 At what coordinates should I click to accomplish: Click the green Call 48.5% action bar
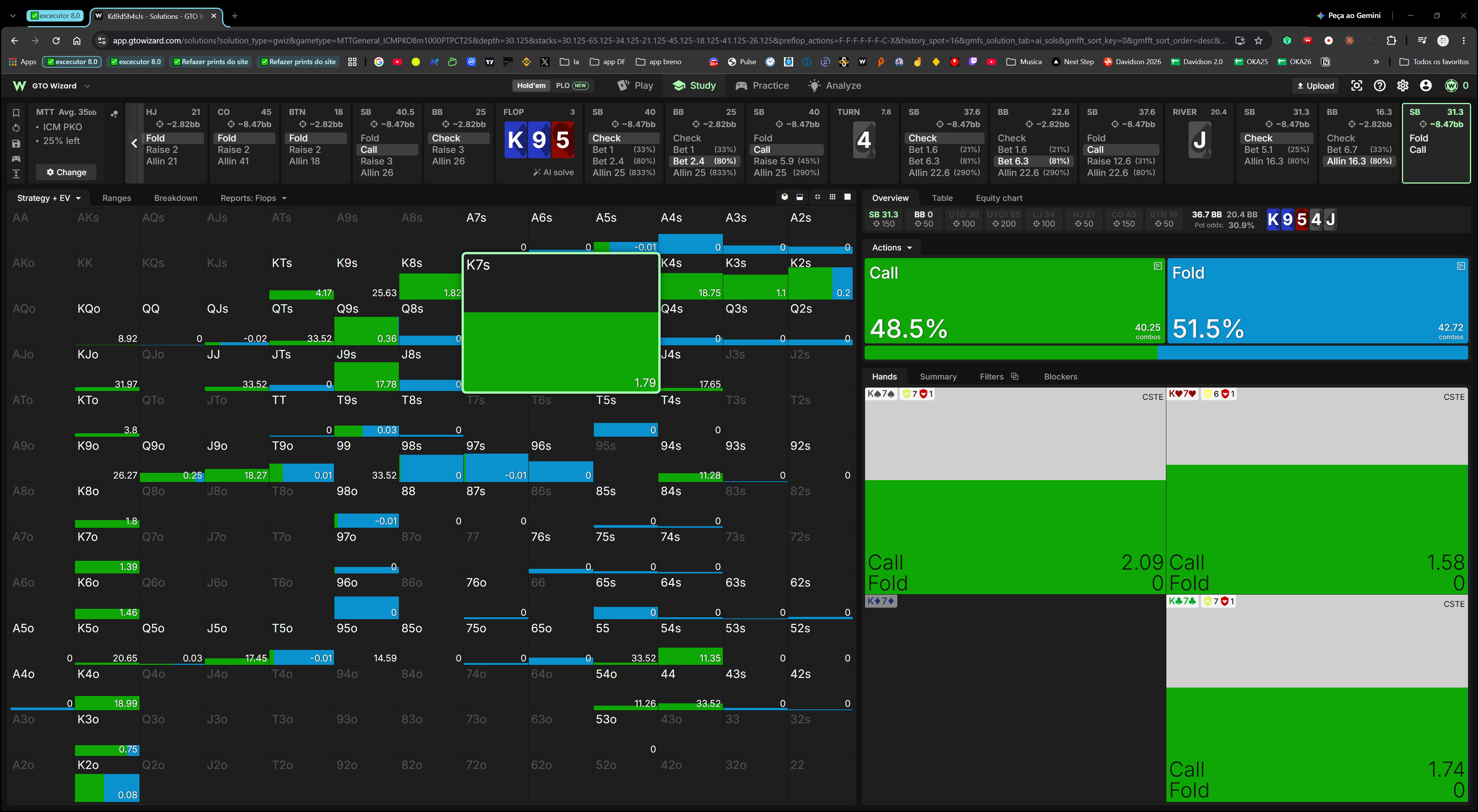click(1015, 300)
